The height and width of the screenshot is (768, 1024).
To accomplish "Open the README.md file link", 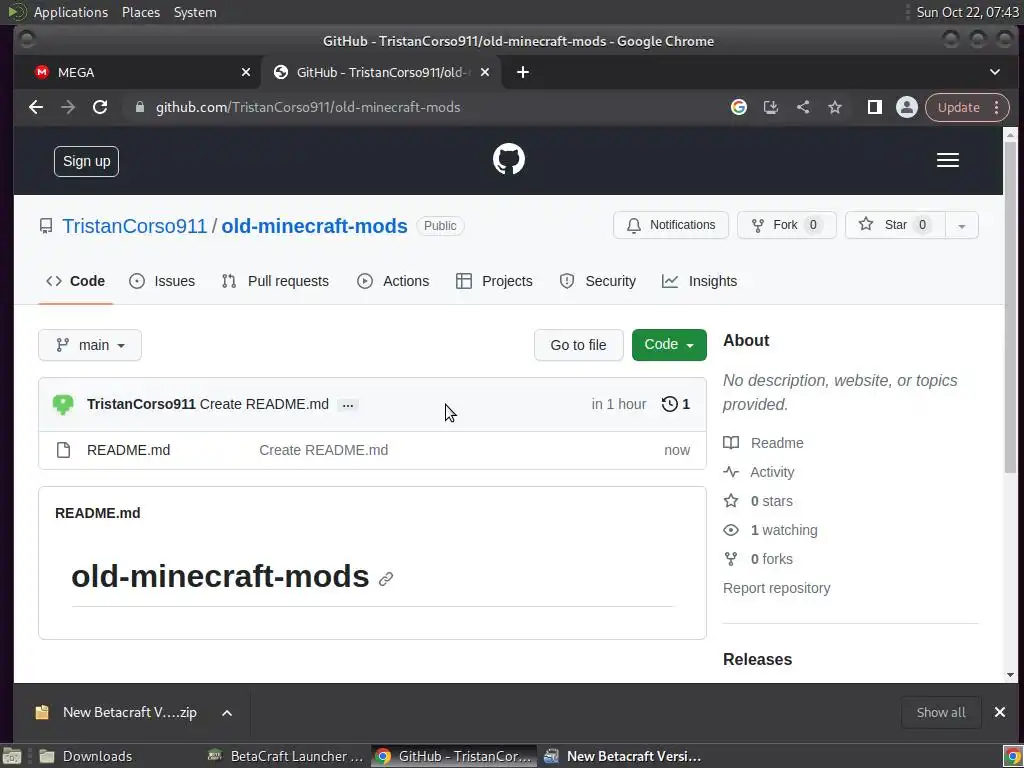I will [129, 450].
